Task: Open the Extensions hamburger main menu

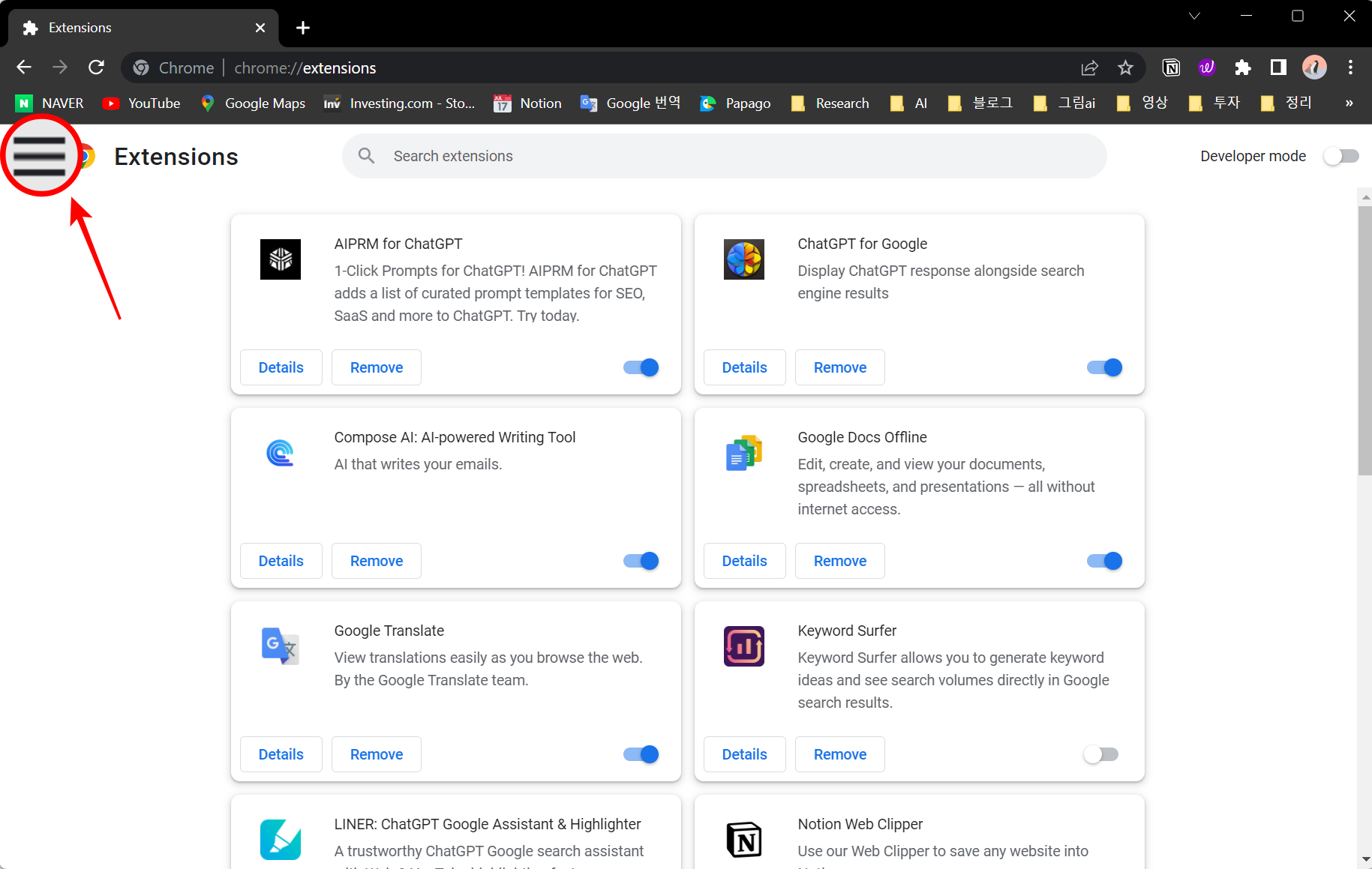Action: (x=40, y=156)
